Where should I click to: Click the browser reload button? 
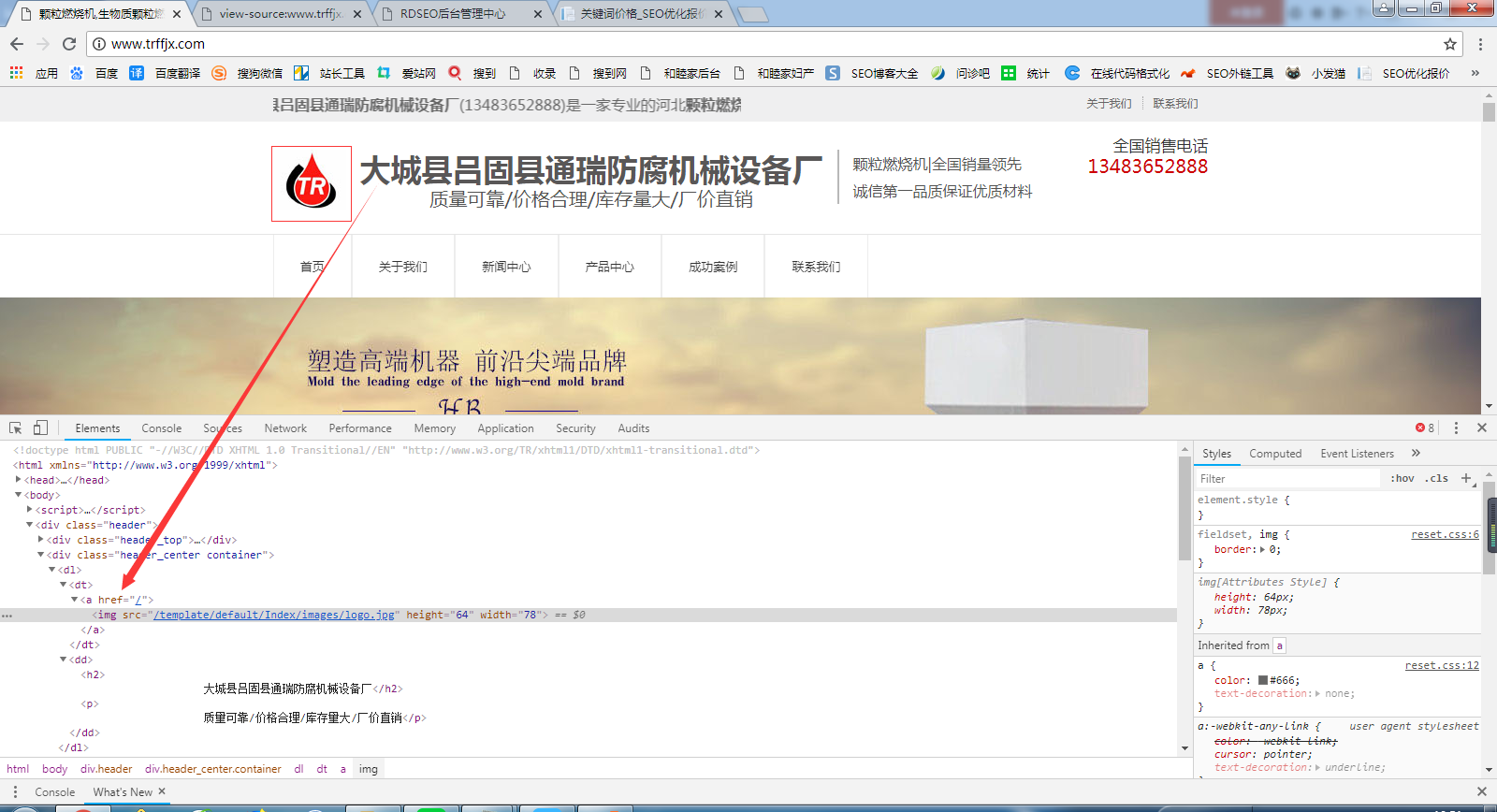click(69, 44)
